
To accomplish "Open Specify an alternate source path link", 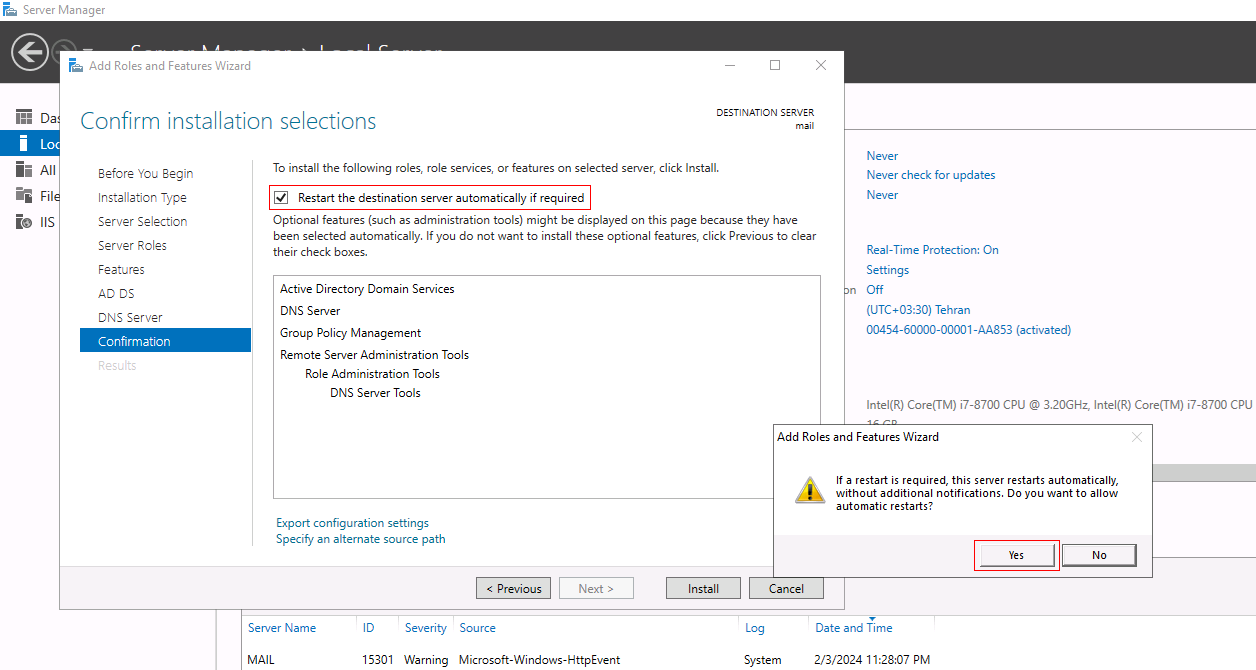I will (x=361, y=539).
